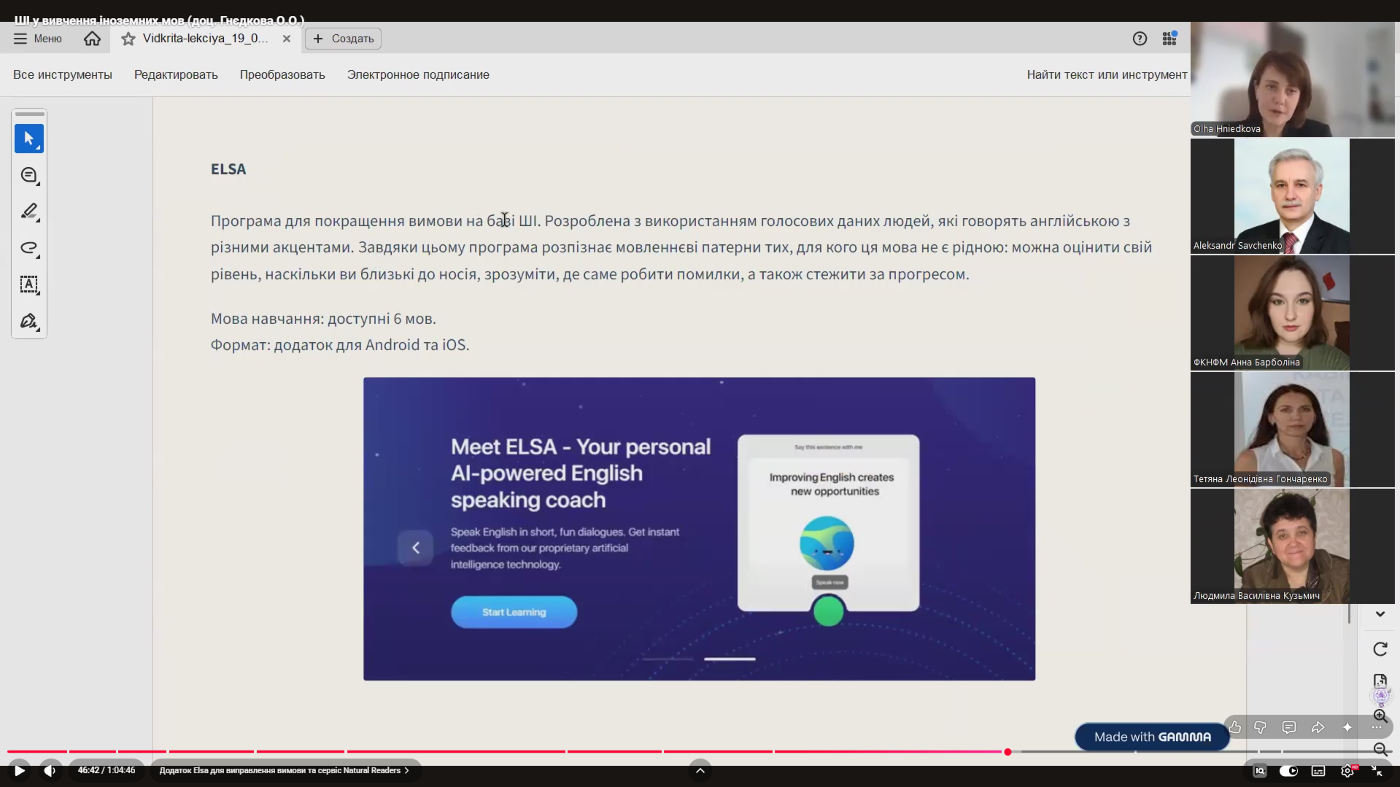Click the previous slide arrow on ELSA banner
The height and width of the screenshot is (787, 1400).
tap(416, 548)
